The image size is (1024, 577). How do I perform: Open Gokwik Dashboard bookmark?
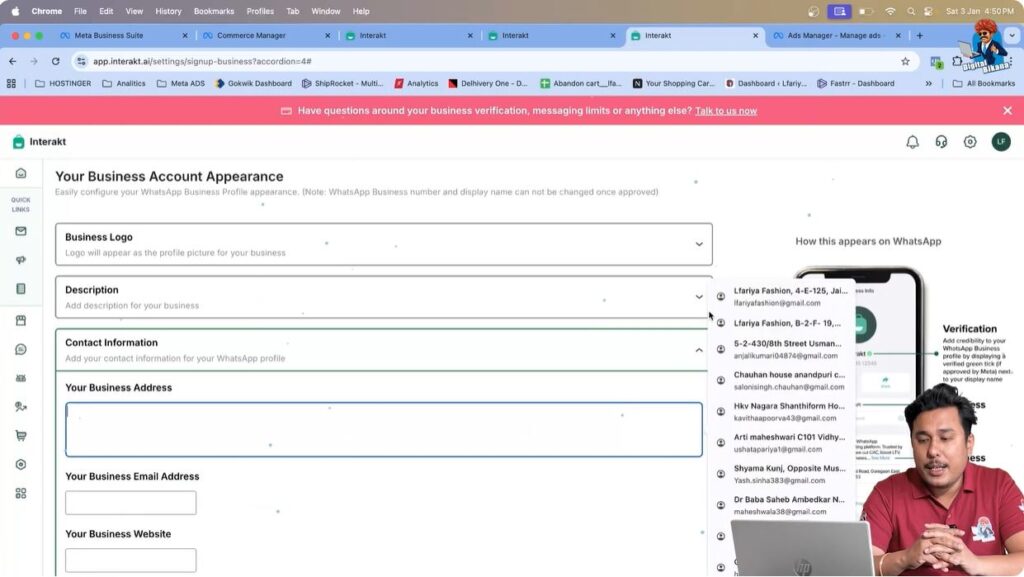(253, 84)
